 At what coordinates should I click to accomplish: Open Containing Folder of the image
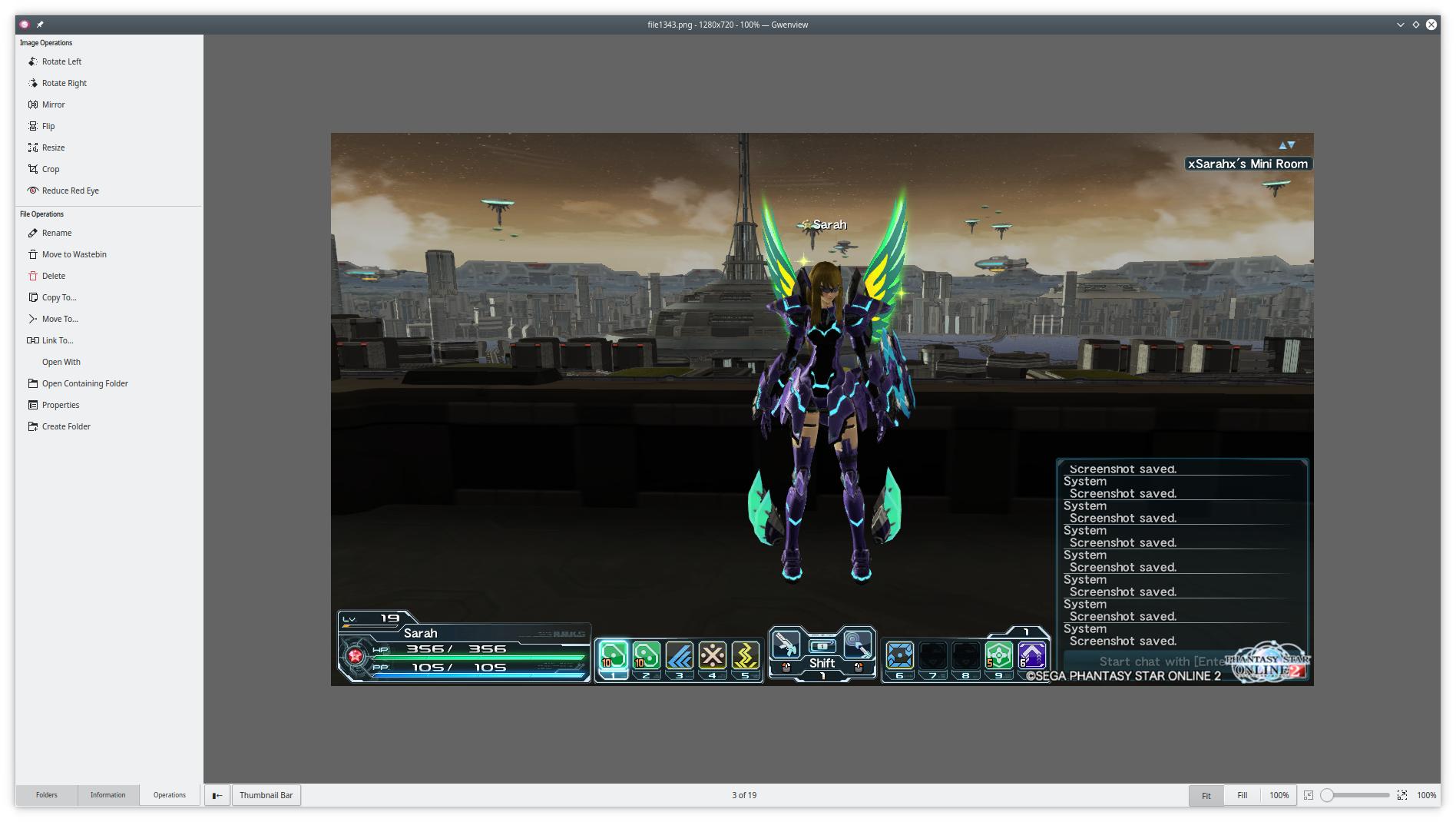pos(84,383)
